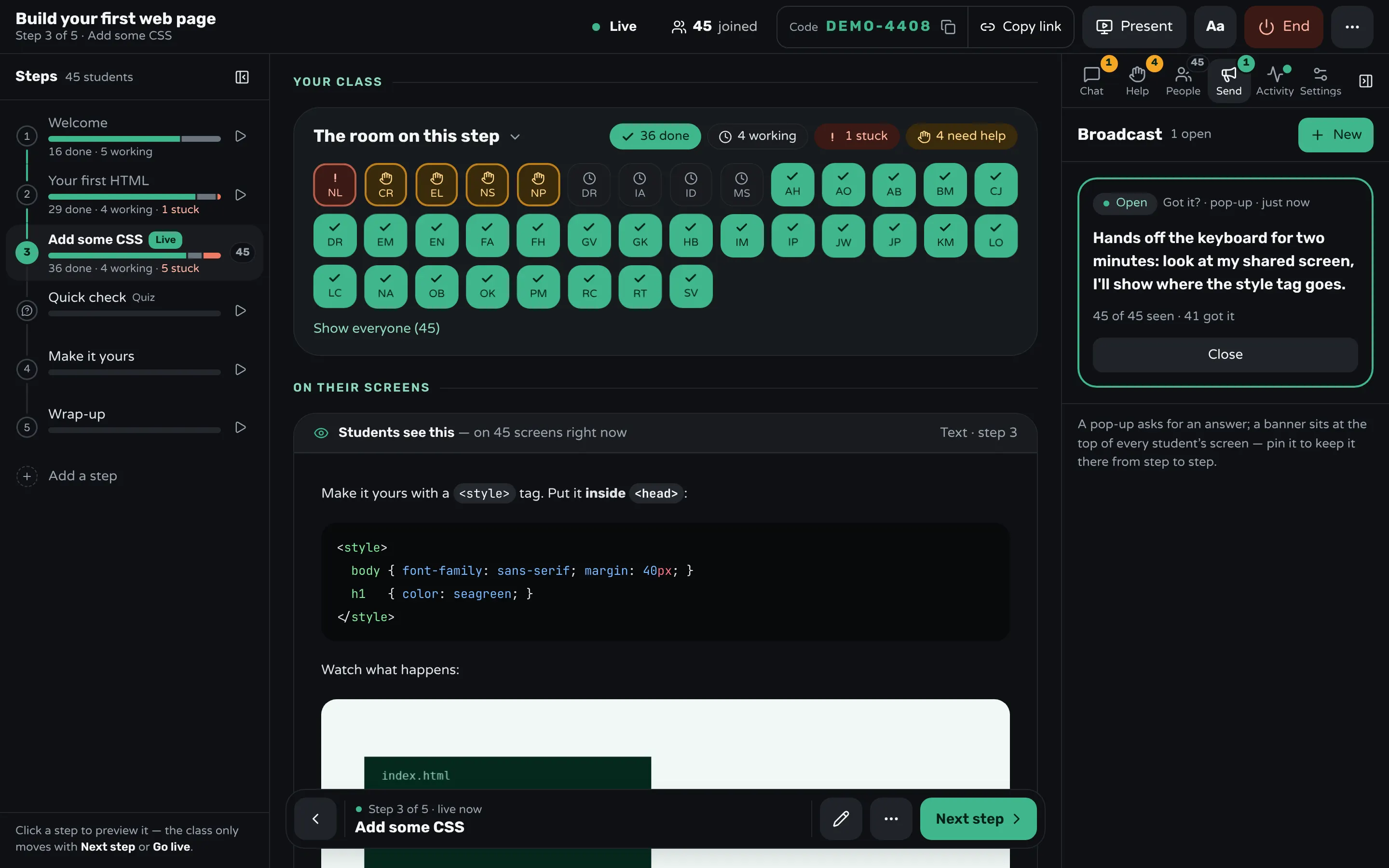Image resolution: width=1389 pixels, height=868 pixels.
Task: Click the pencil edit icon in bottom bar
Action: tap(841, 819)
